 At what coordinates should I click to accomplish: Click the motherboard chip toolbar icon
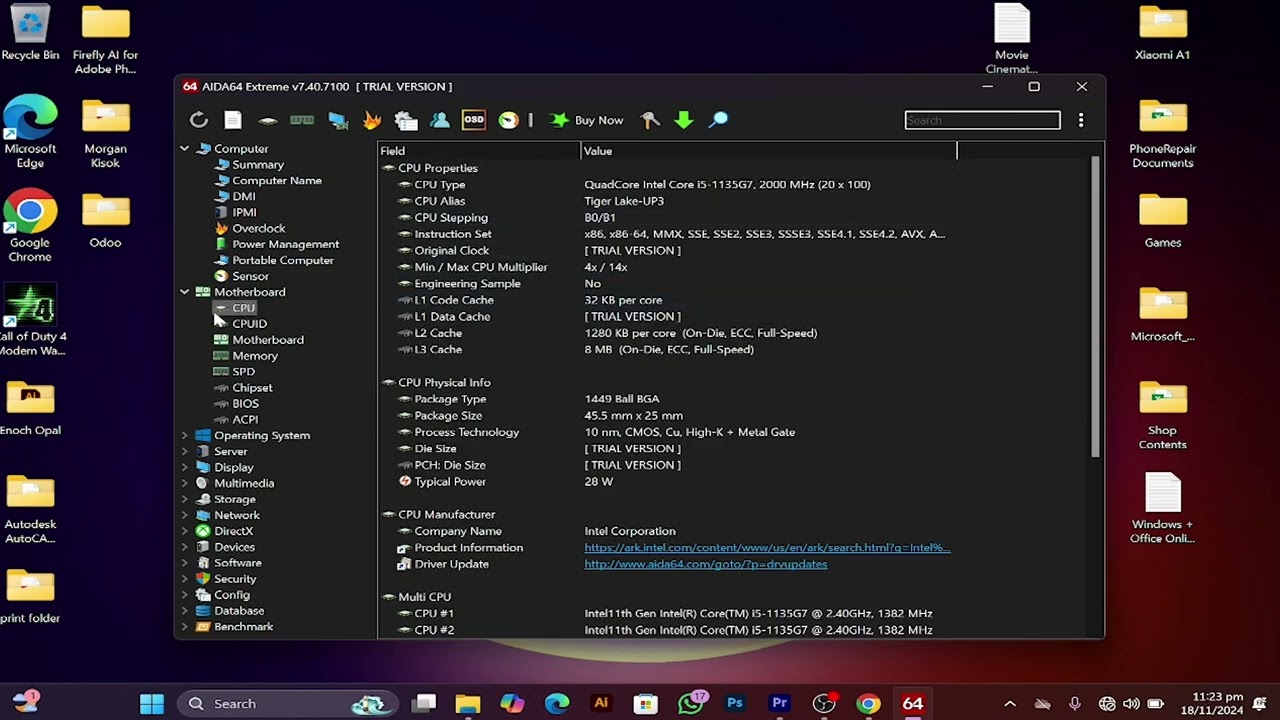point(267,120)
